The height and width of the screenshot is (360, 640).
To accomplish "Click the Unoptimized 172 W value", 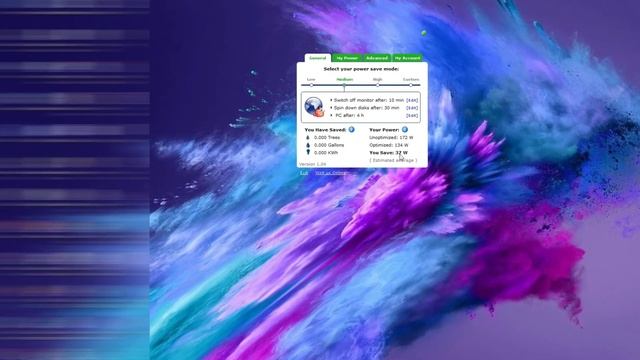I will pyautogui.click(x=391, y=138).
